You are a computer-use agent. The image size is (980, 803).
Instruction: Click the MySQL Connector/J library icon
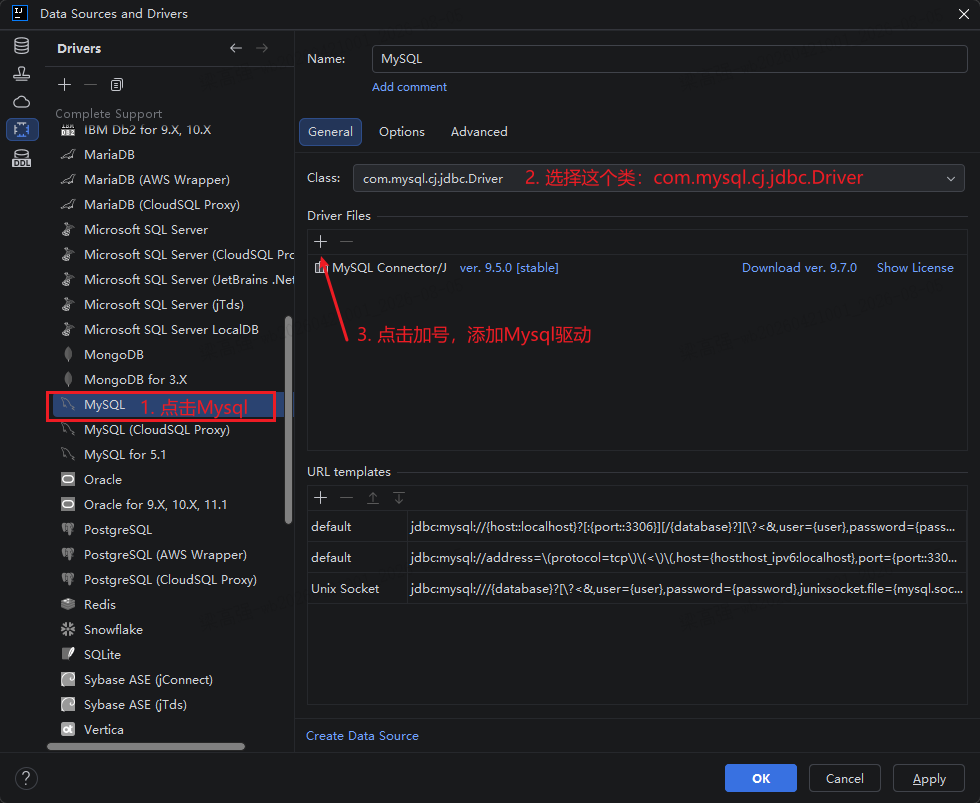click(x=321, y=267)
